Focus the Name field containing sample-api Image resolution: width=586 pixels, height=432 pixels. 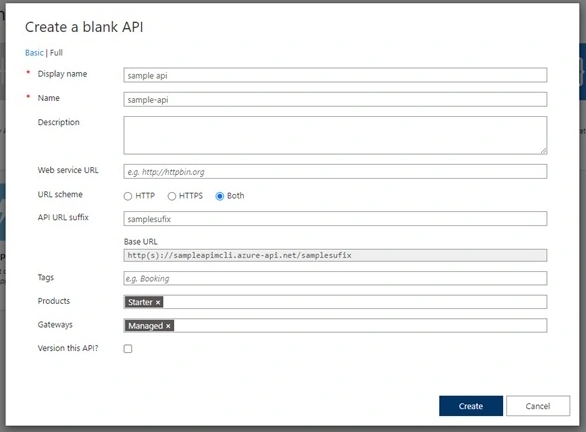tap(335, 99)
